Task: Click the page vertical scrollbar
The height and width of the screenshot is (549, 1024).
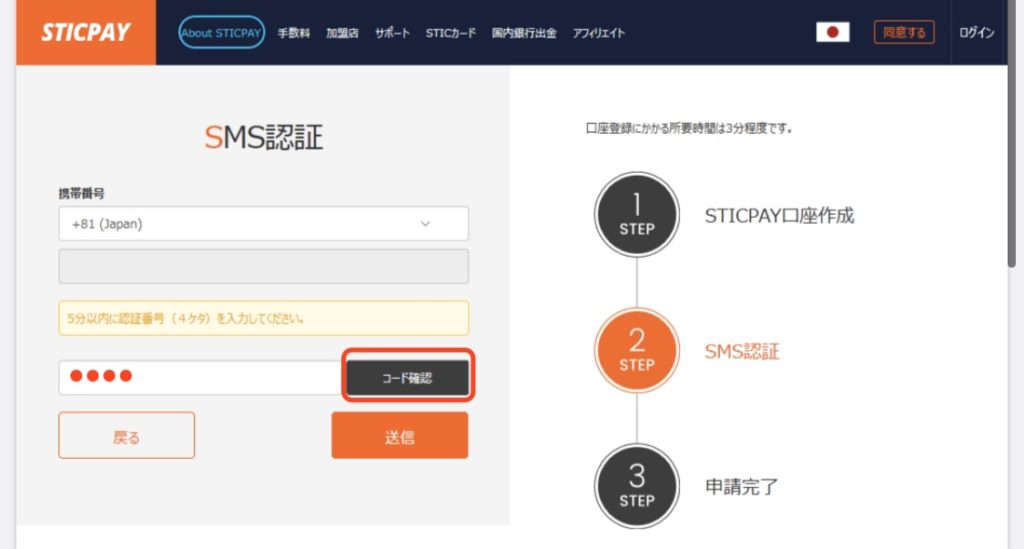Action: tap(1012, 134)
